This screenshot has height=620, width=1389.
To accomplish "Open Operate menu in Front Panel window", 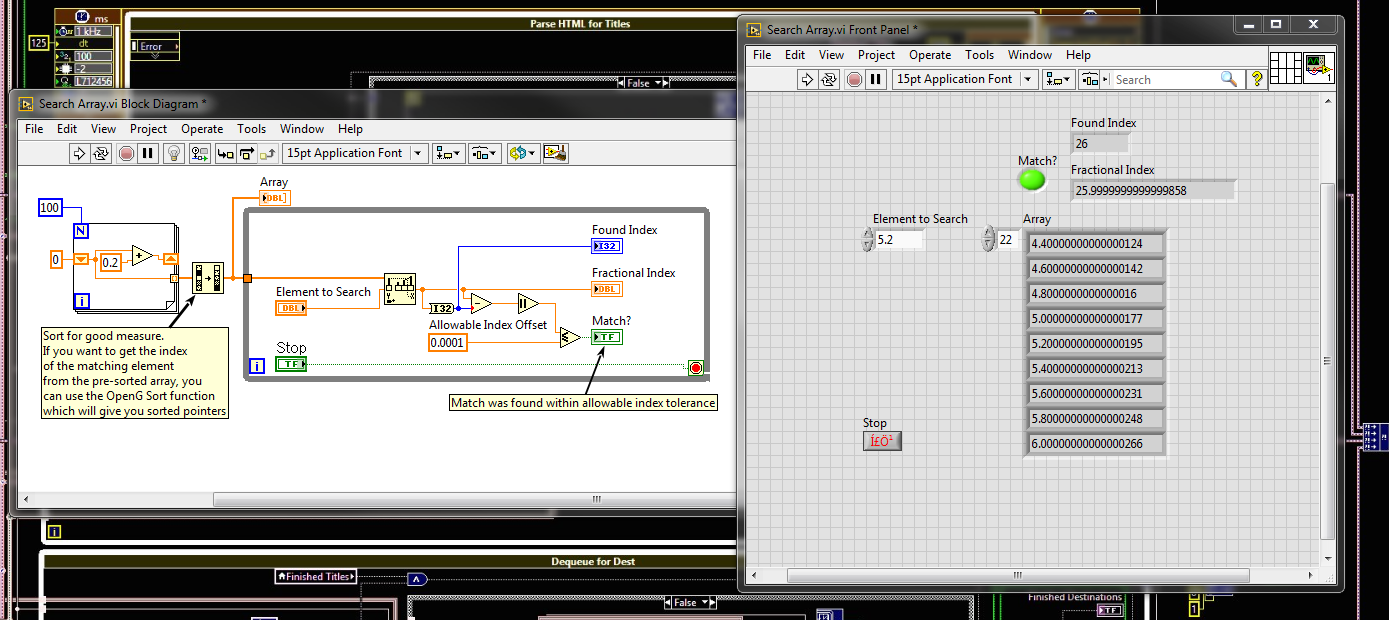I will [930, 55].
